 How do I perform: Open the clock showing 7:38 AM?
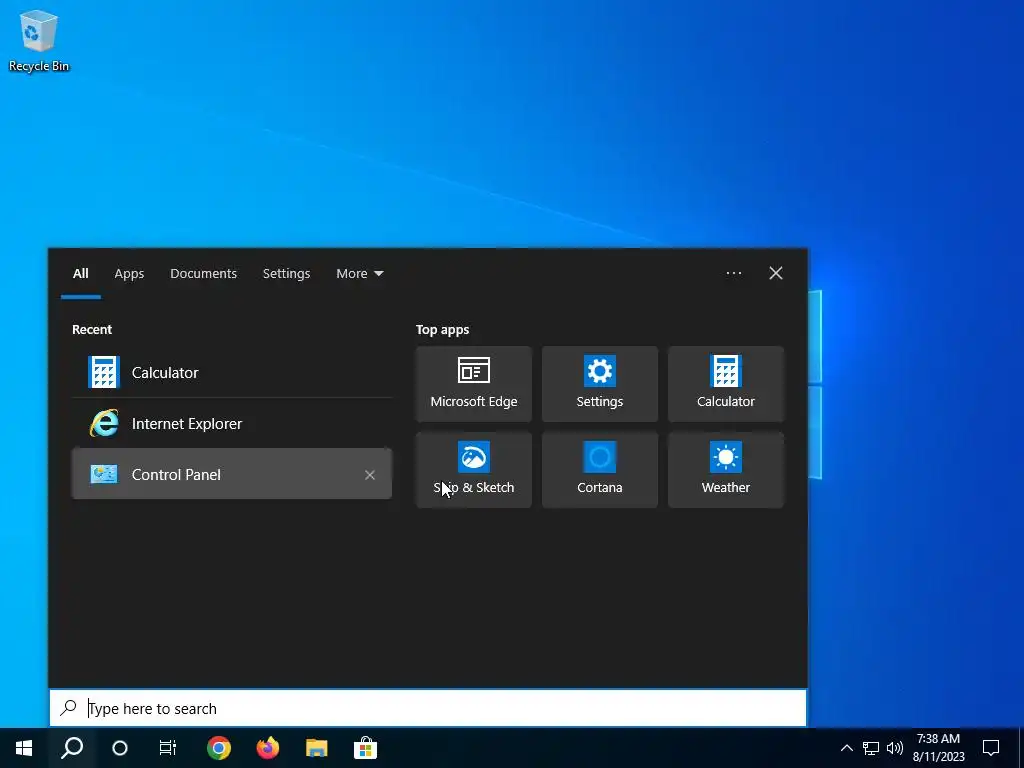coord(938,748)
